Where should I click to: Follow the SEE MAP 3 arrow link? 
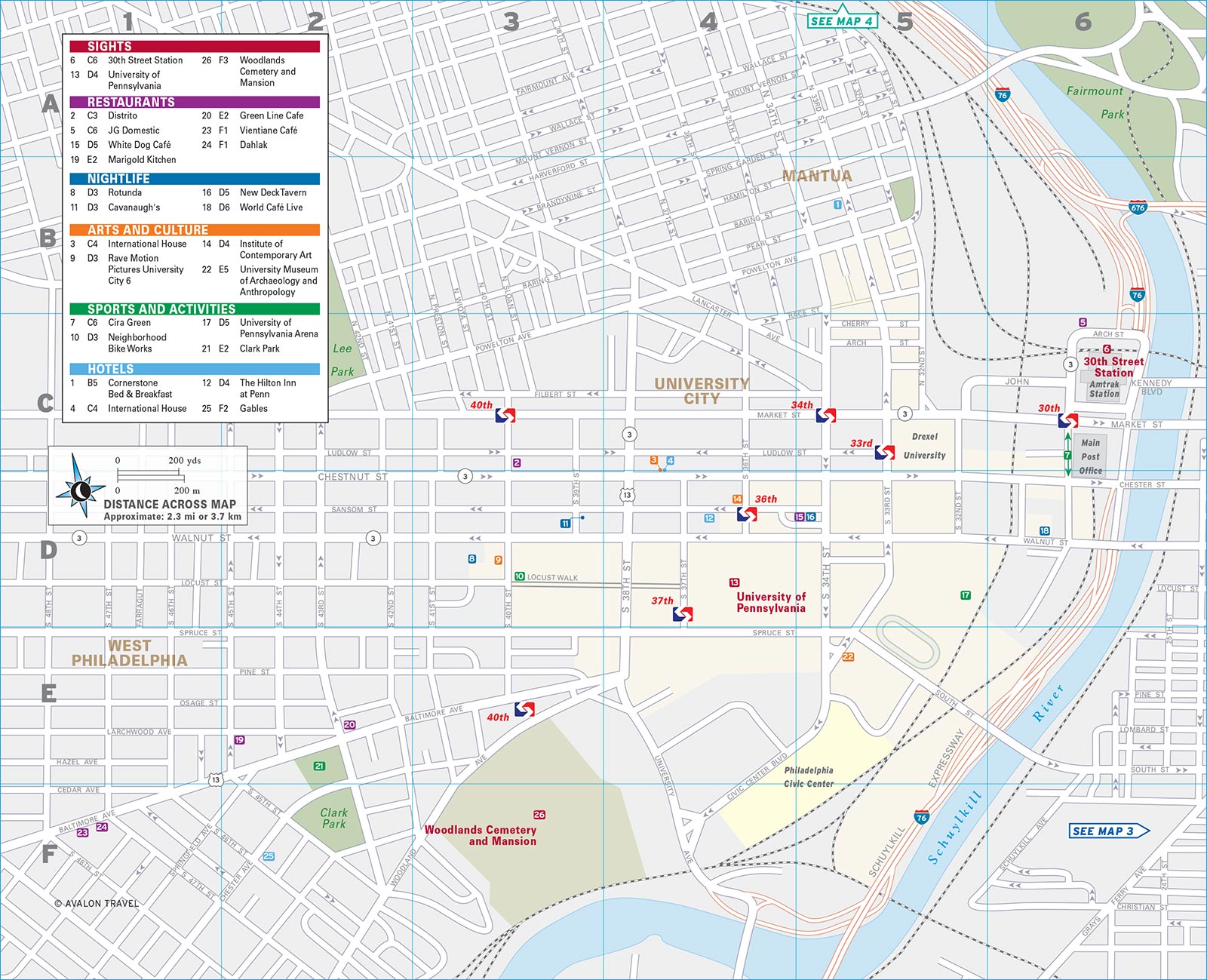(x=1109, y=831)
